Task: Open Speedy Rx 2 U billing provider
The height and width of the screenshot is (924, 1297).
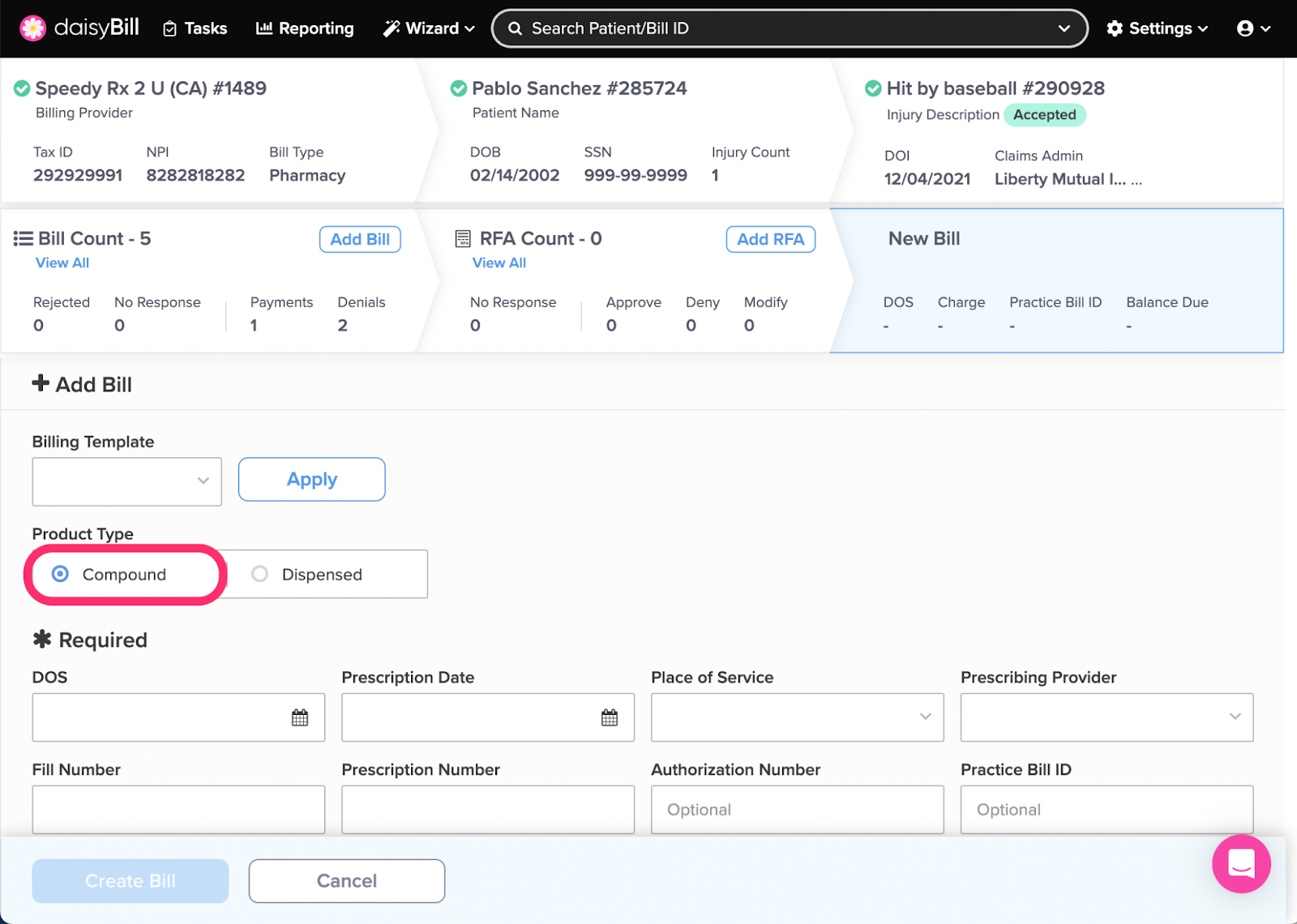Action: [151, 88]
